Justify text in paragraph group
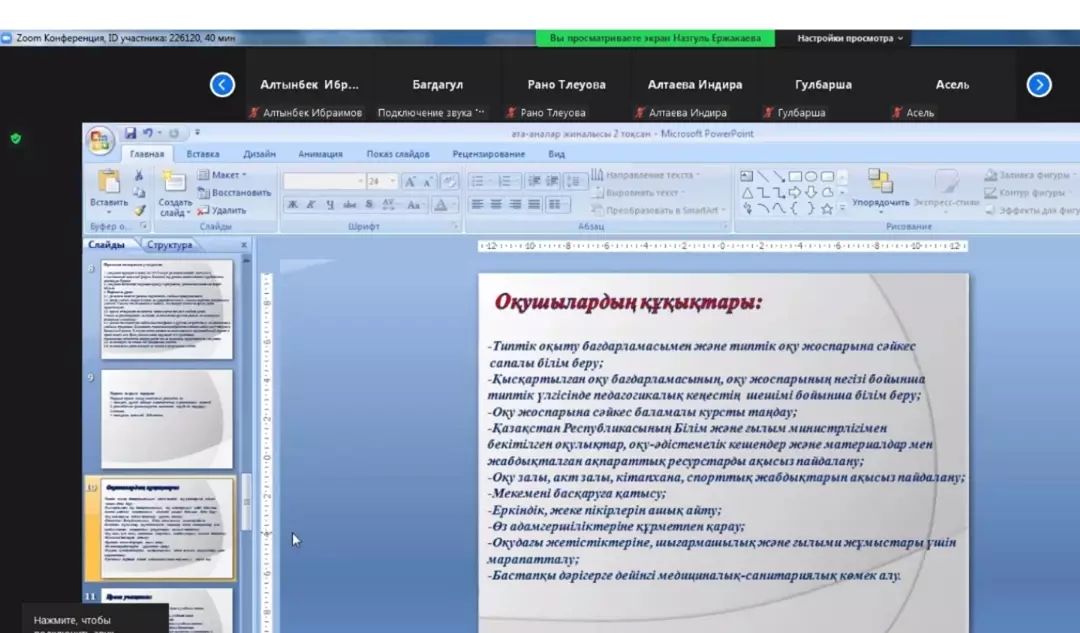Image resolution: width=1080 pixels, height=633 pixels. pos(534,205)
